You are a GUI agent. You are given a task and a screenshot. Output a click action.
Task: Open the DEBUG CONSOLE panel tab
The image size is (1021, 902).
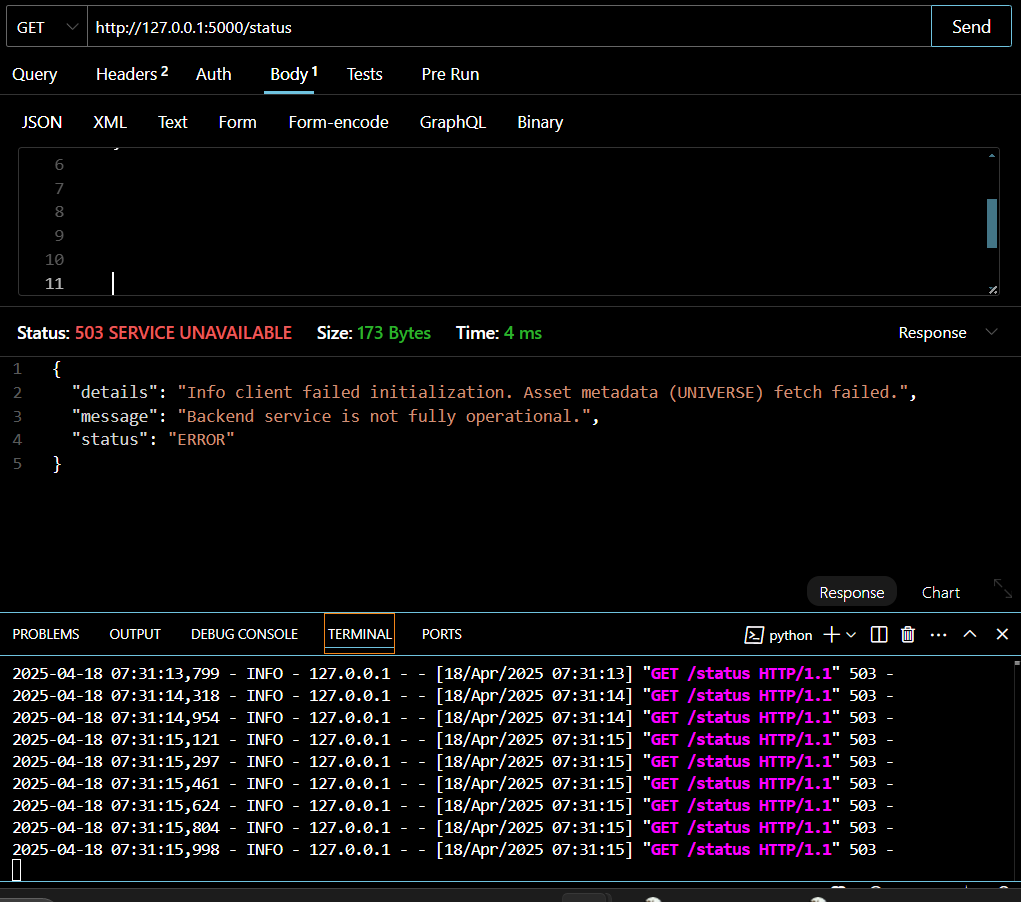tap(244, 634)
